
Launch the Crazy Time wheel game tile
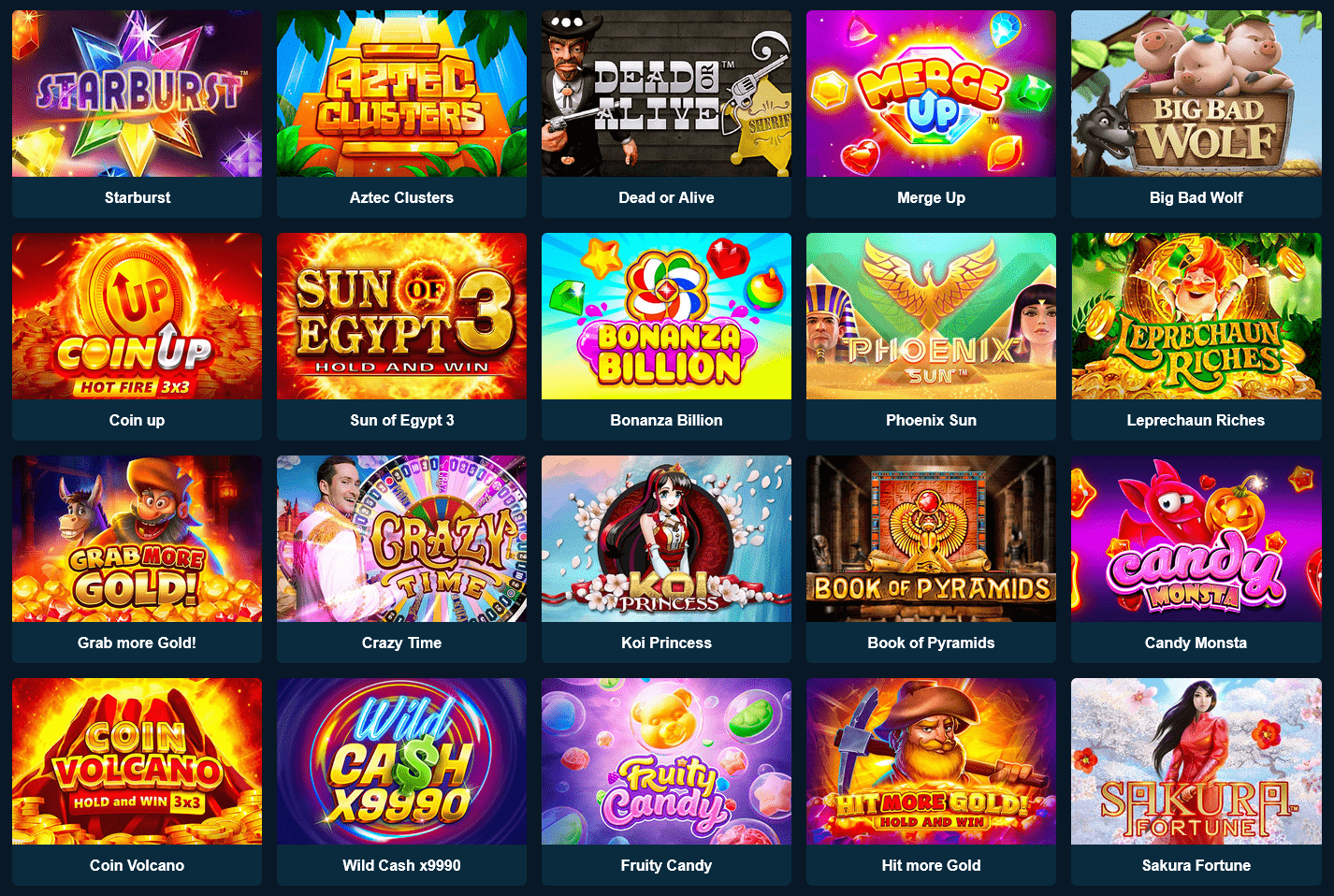(401, 539)
